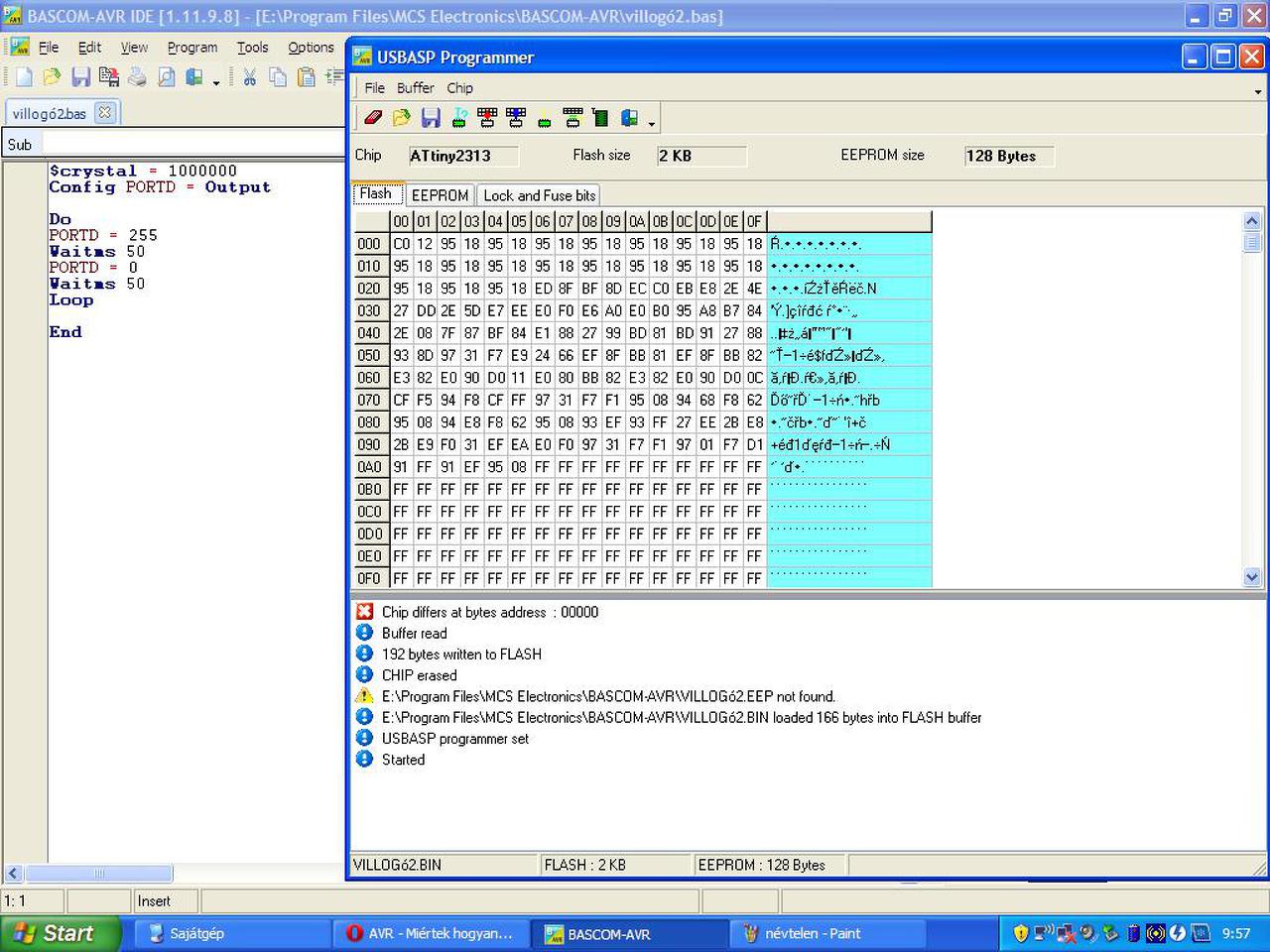Switch to névtelen - Paint in taskbar
This screenshot has height=952, width=1270.
[828, 933]
